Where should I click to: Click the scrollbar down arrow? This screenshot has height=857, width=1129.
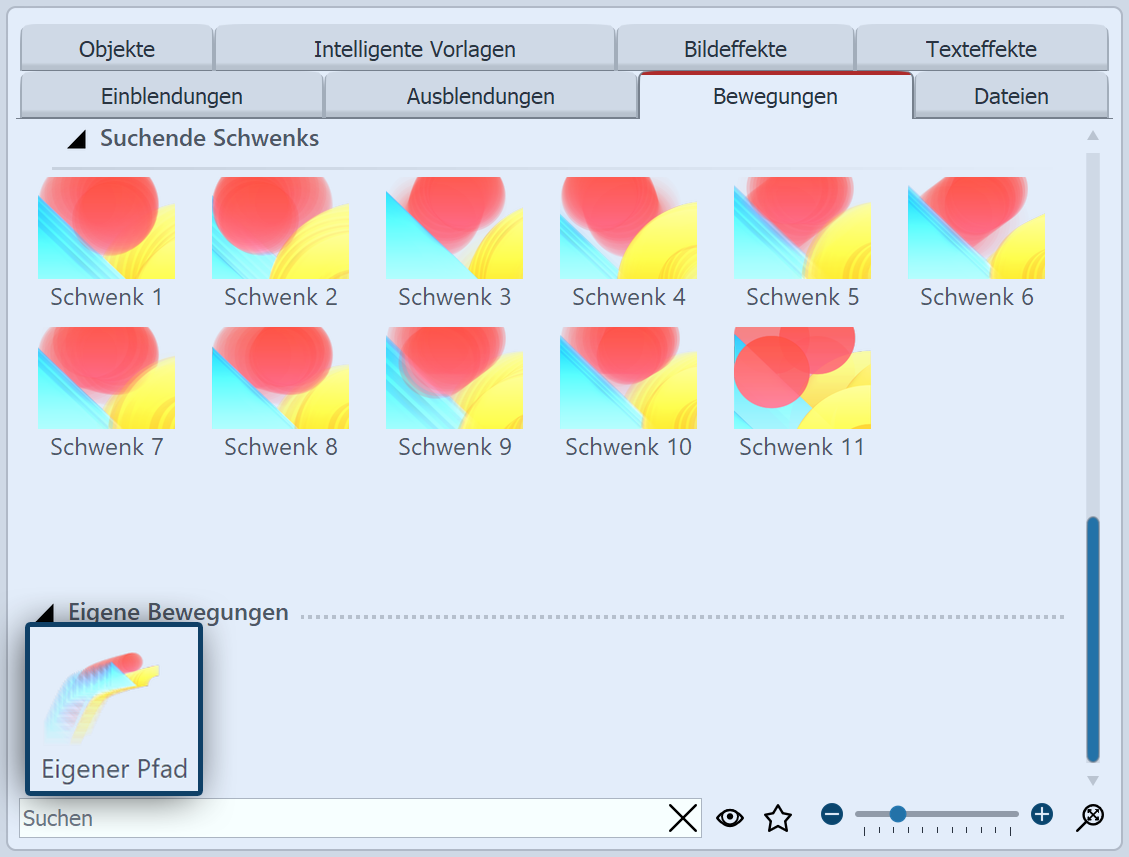pyautogui.click(x=1093, y=781)
